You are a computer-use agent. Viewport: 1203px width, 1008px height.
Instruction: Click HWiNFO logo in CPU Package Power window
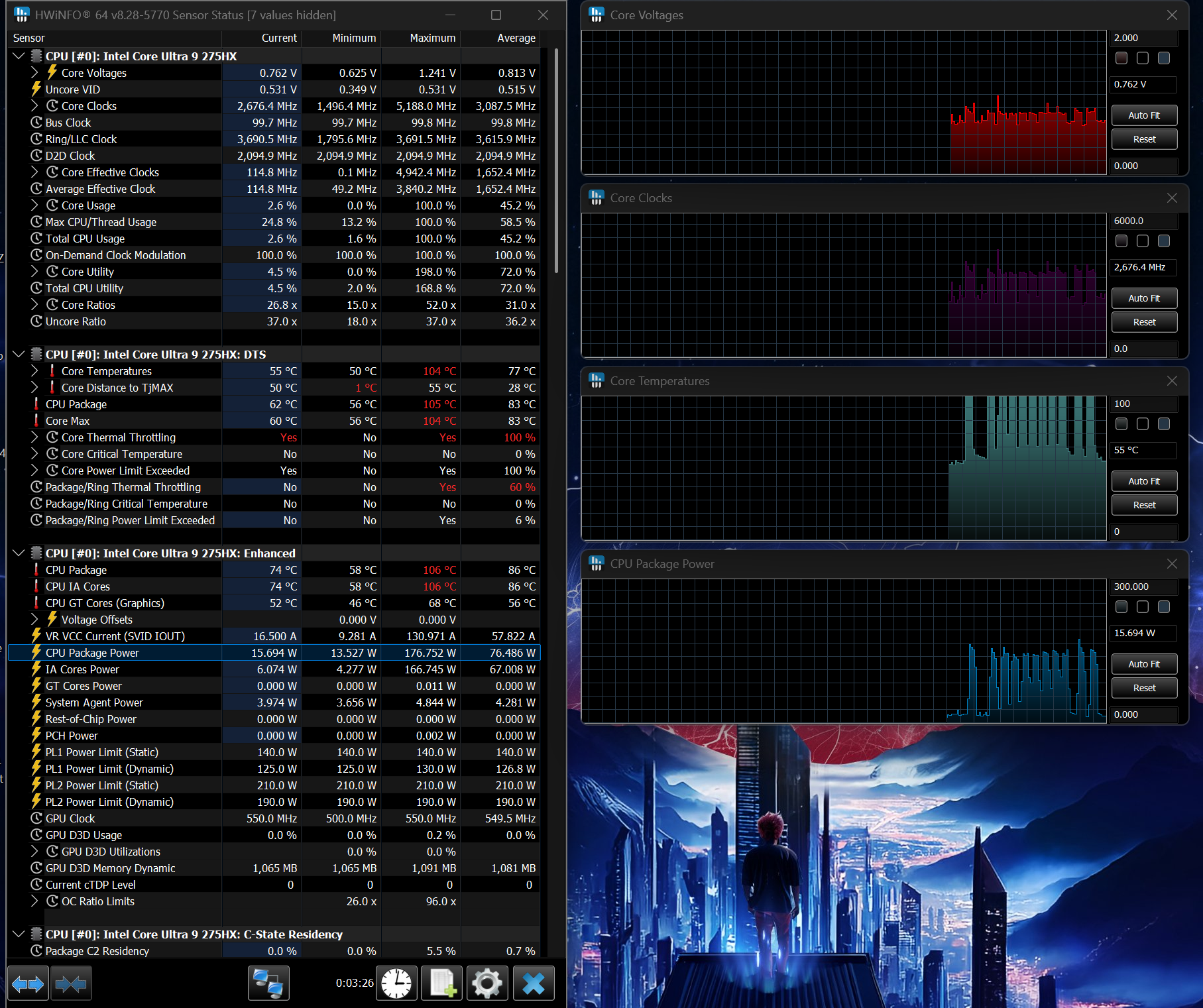[597, 563]
